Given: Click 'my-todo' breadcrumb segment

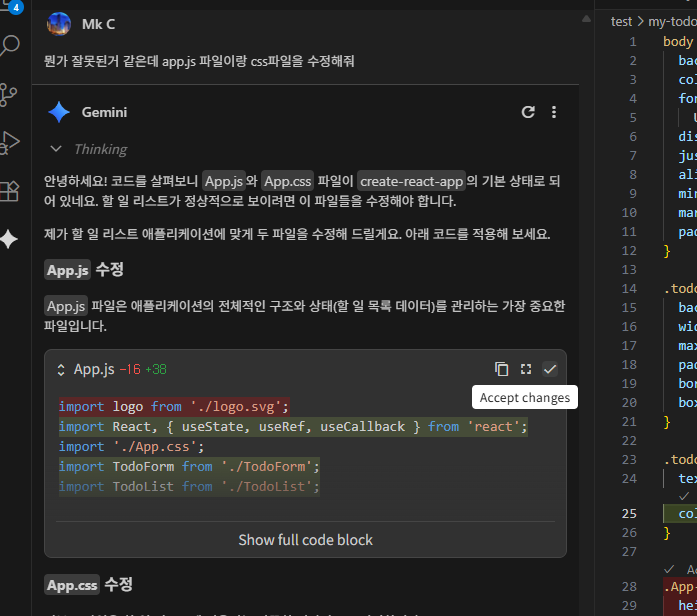Looking at the screenshot, I should [672, 21].
